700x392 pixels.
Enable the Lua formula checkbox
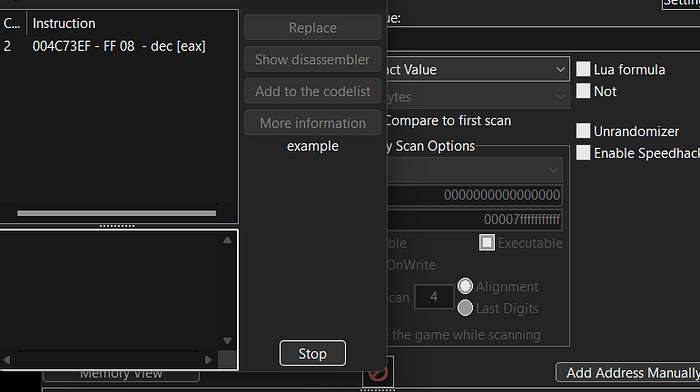coord(583,69)
